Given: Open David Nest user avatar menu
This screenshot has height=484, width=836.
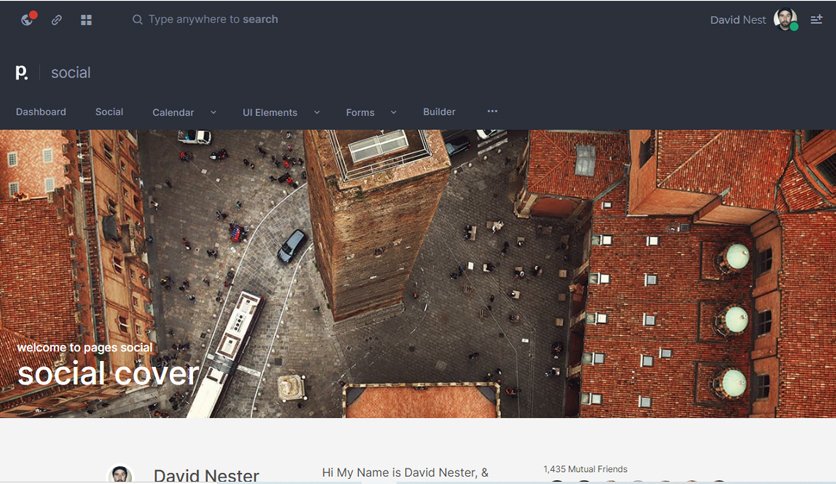Looking at the screenshot, I should [x=785, y=20].
